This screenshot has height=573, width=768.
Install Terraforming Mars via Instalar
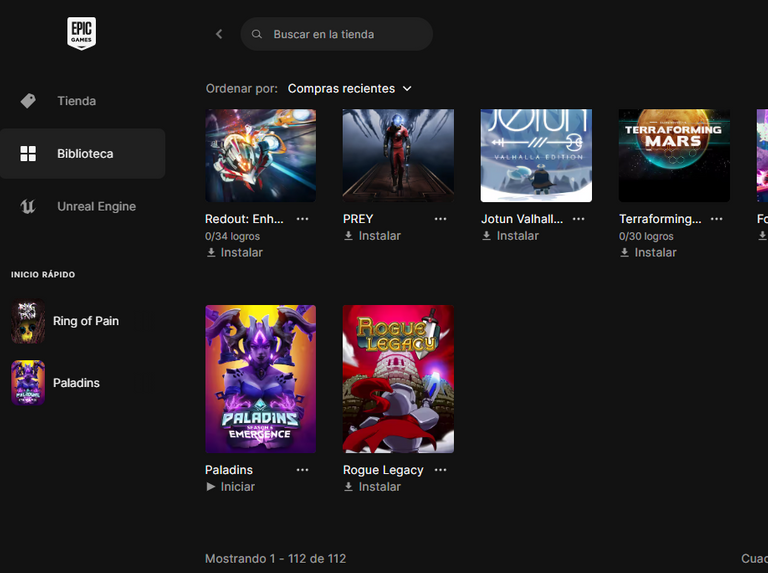[648, 252]
